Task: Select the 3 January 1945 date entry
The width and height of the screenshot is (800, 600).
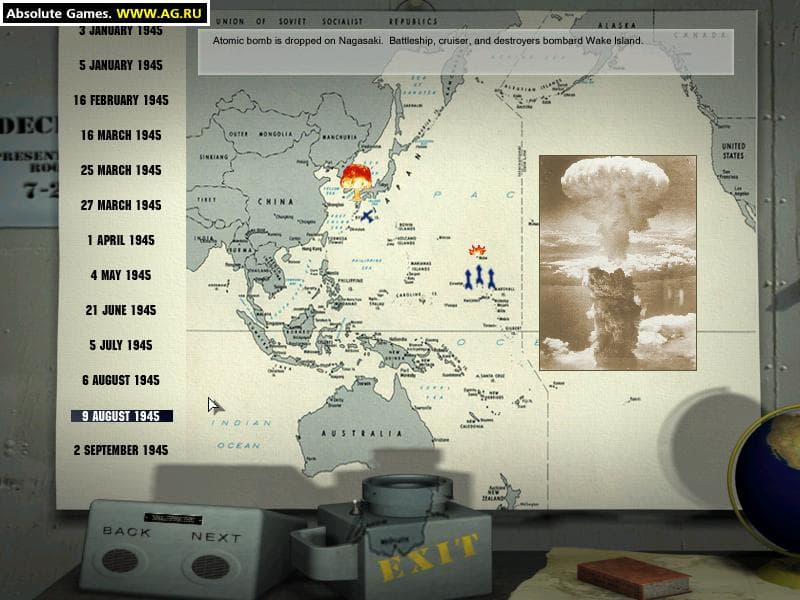Action: pyautogui.click(x=121, y=30)
